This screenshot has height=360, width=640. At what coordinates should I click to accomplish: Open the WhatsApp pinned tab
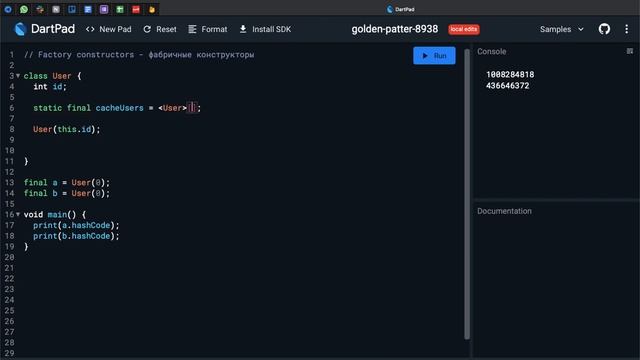point(24,9)
